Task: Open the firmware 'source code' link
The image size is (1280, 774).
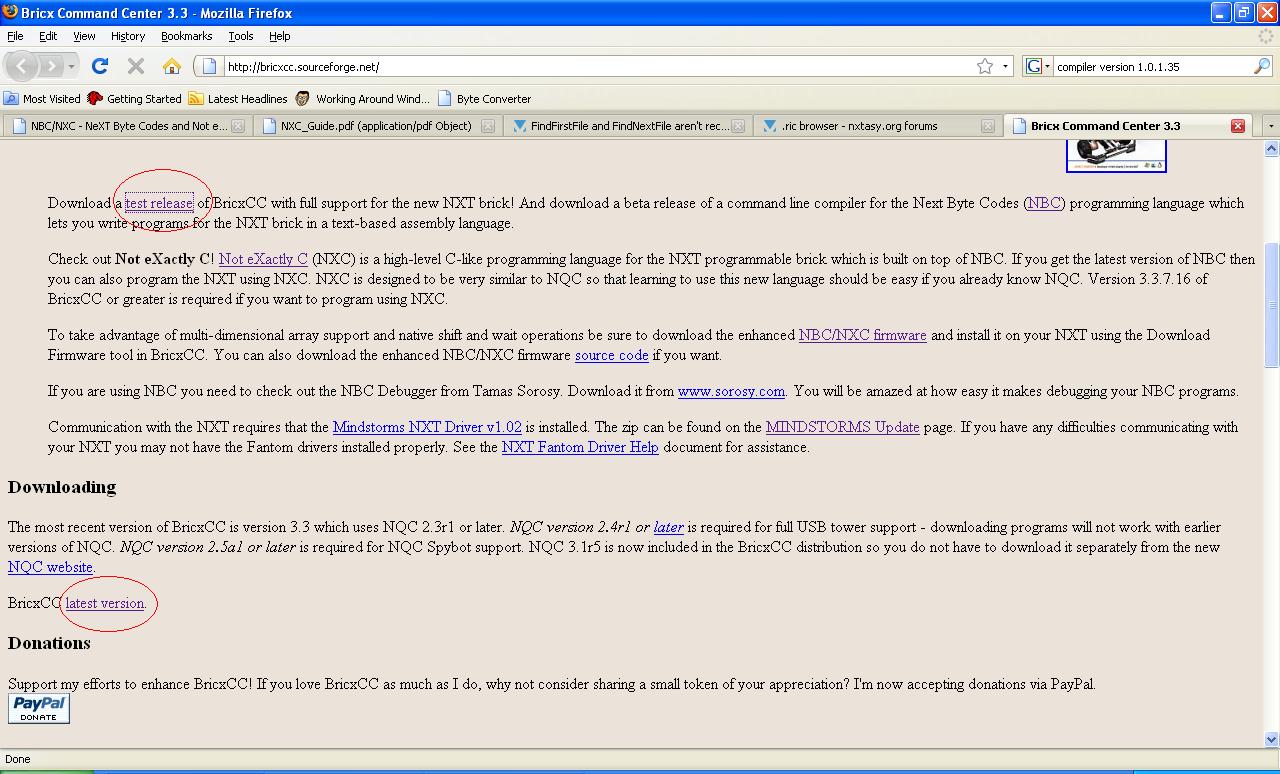Action: click(x=612, y=355)
